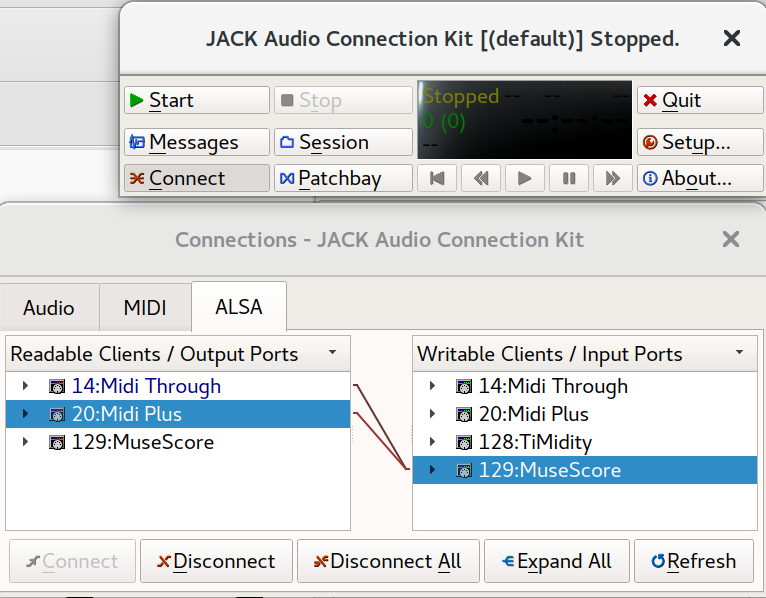Screen dimensions: 766x598
Task: Click the play transport button
Action: tap(525, 178)
